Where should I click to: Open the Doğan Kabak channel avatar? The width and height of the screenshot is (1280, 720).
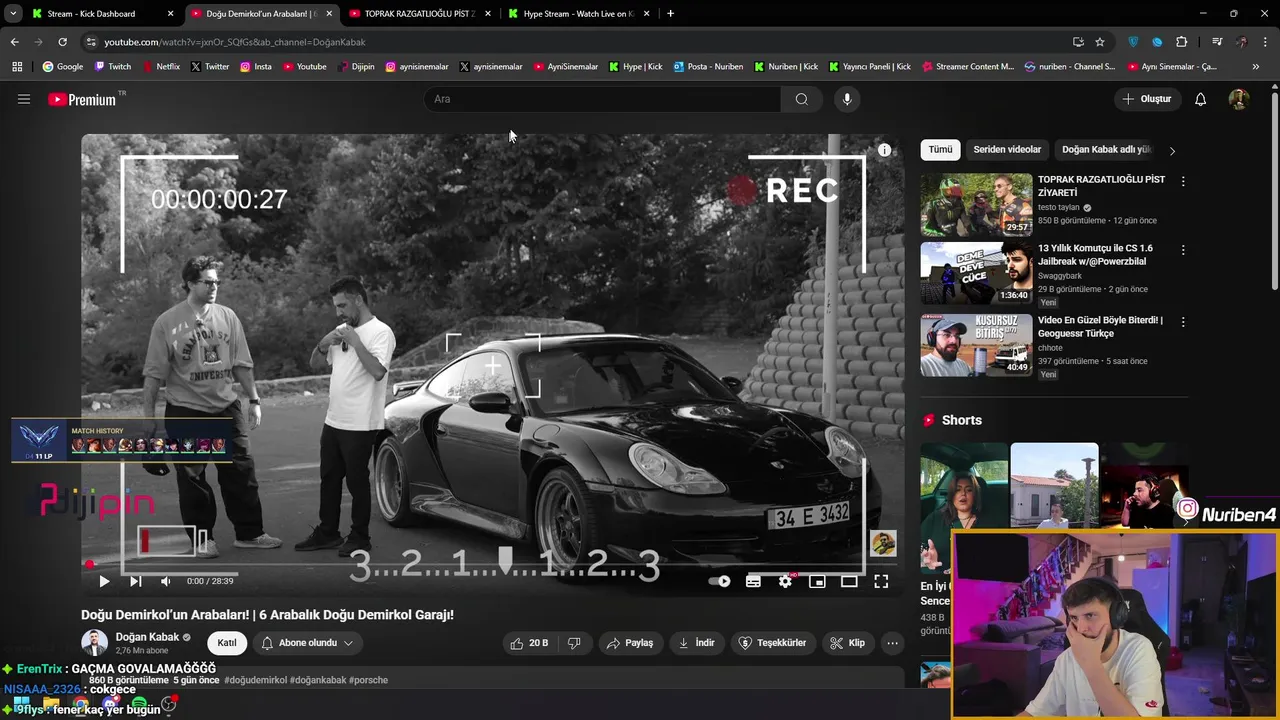click(x=94, y=643)
